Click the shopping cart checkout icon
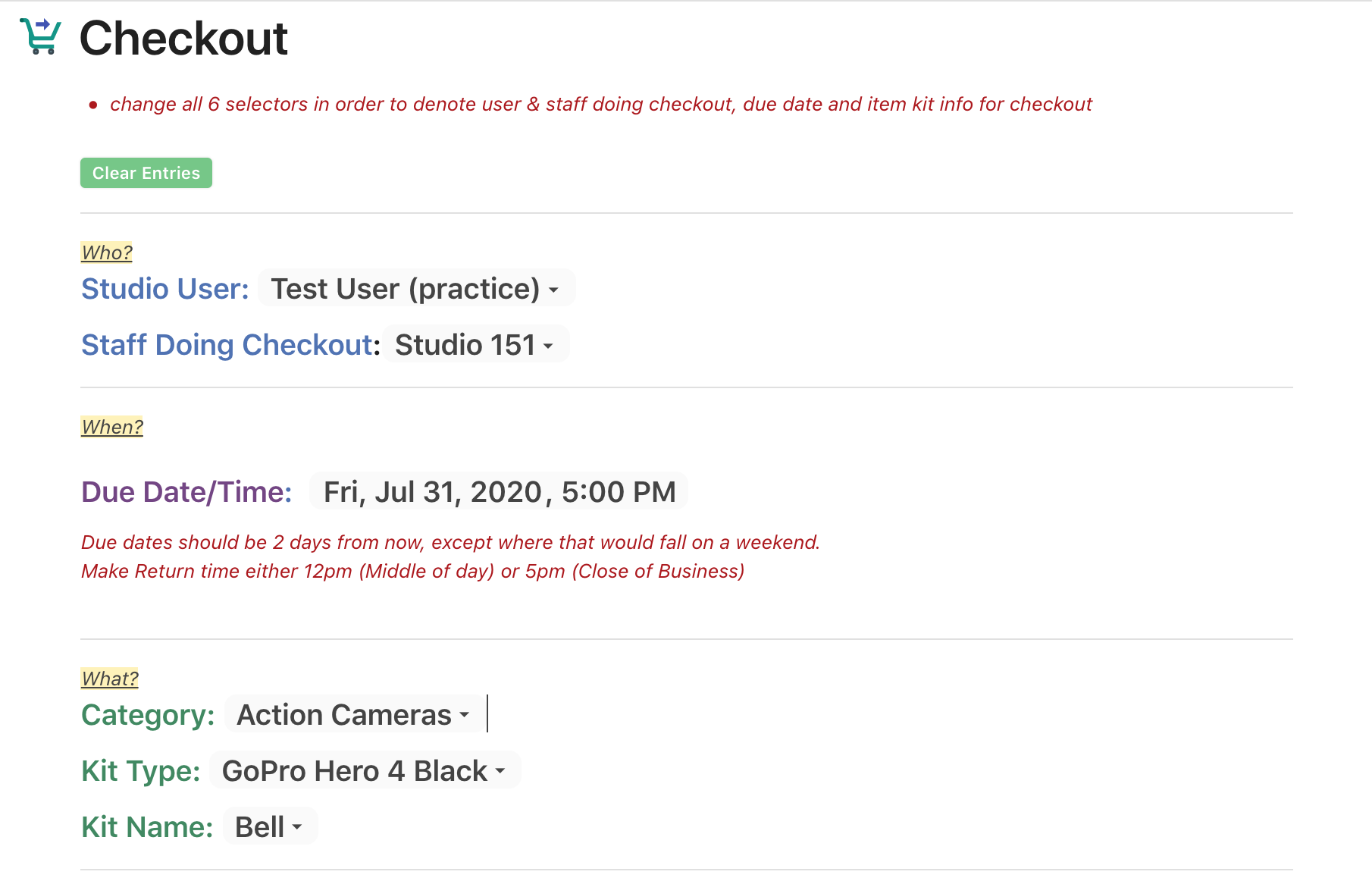The height and width of the screenshot is (881, 1372). (40, 36)
